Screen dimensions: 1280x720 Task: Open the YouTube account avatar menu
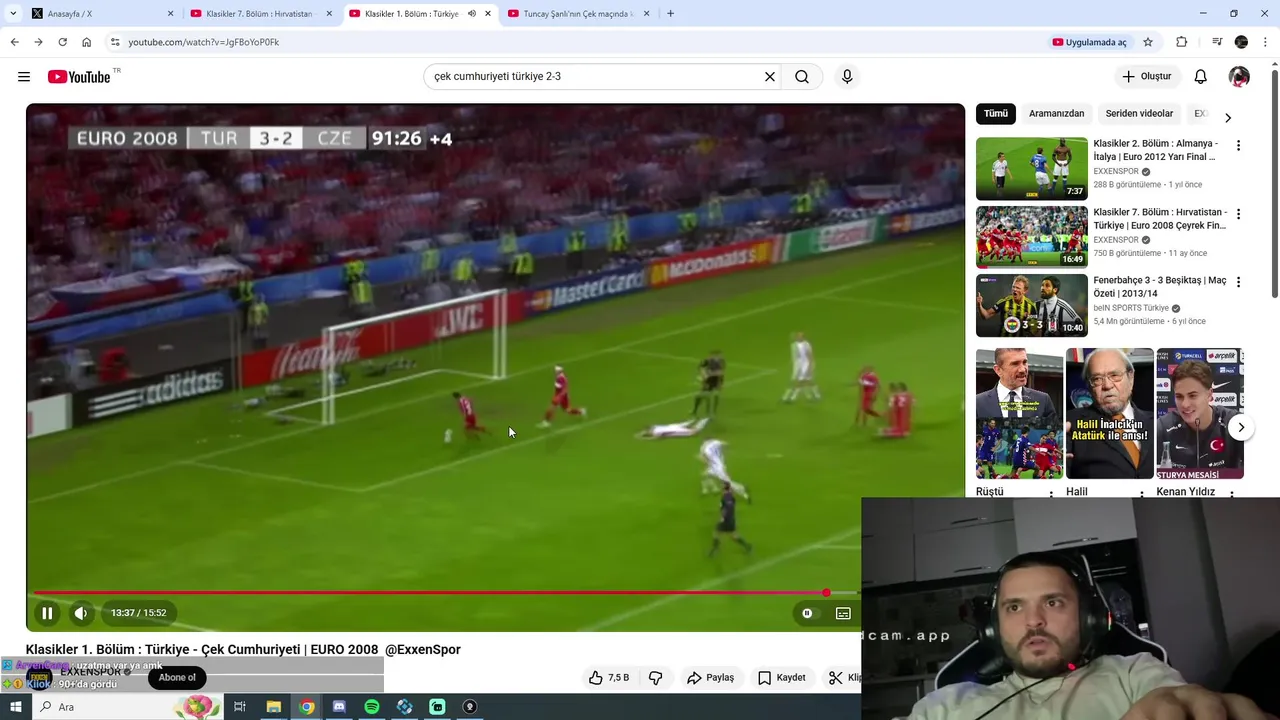coord(1239,77)
